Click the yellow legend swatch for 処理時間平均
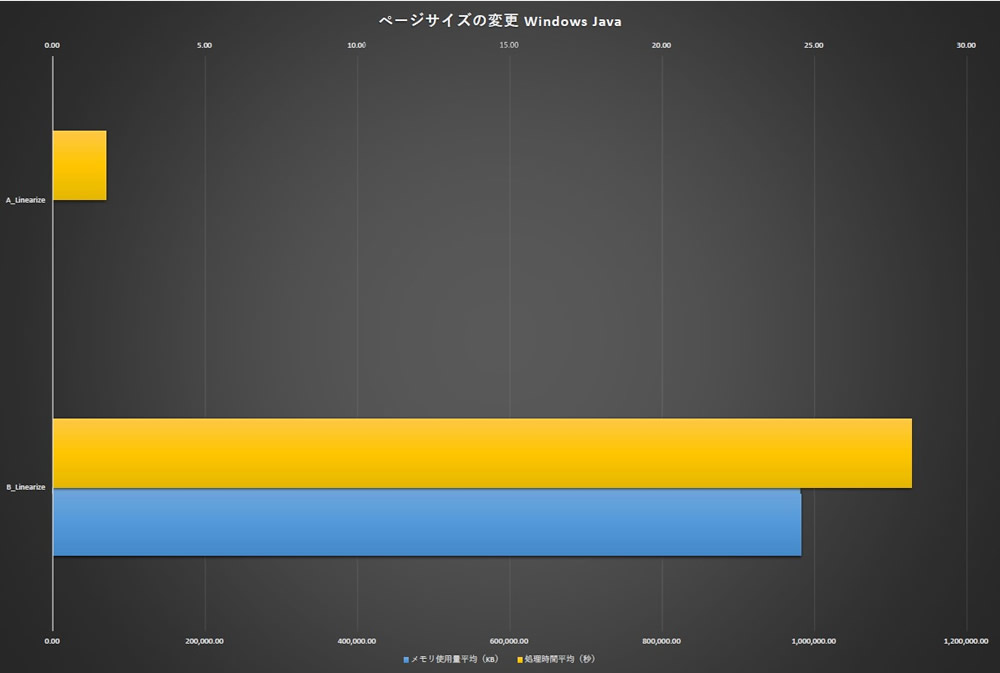This screenshot has height=673, width=1000. (520, 660)
